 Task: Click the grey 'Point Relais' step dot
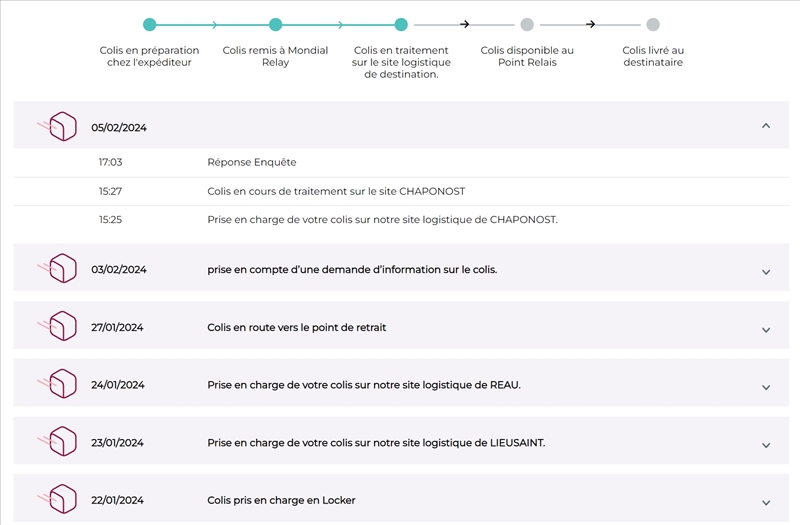point(527,25)
